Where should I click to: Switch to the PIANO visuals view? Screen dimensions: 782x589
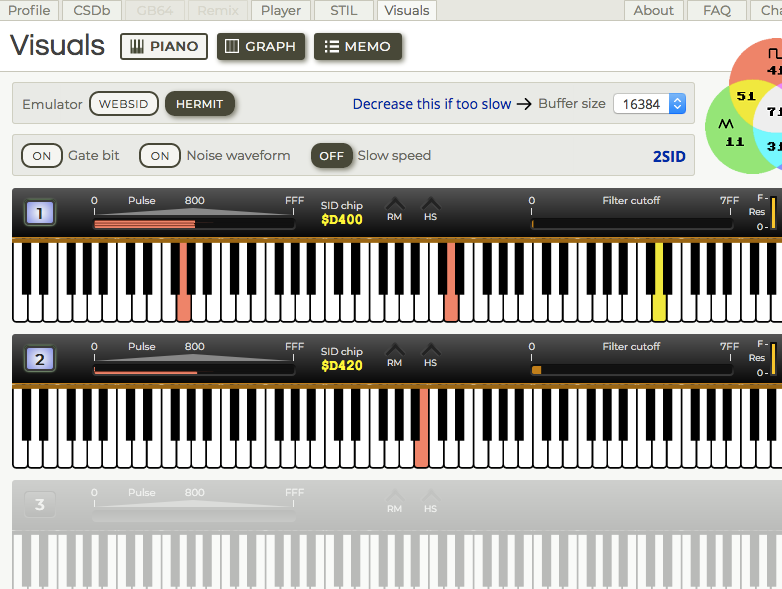click(164, 46)
